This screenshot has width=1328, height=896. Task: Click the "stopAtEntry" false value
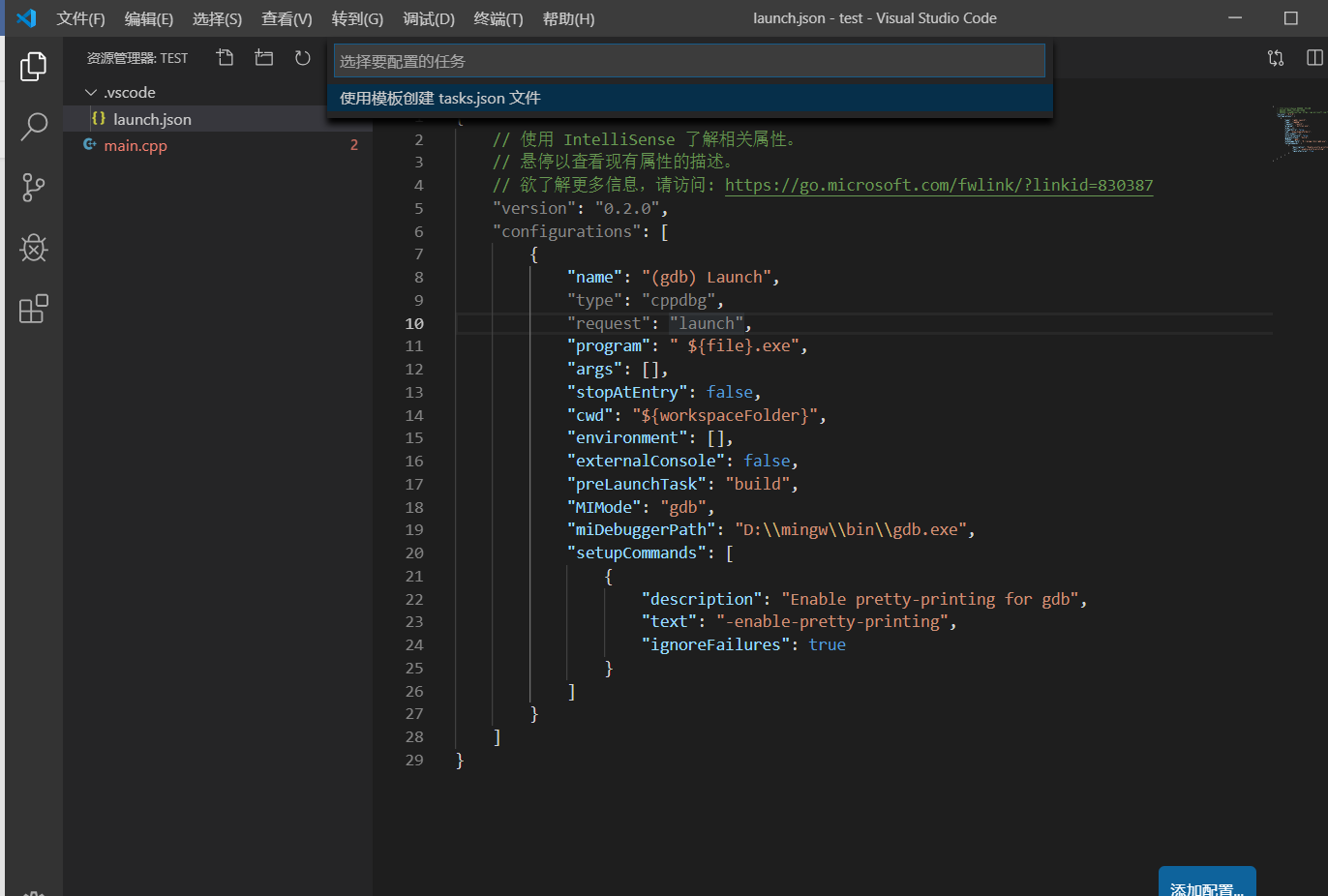(730, 392)
